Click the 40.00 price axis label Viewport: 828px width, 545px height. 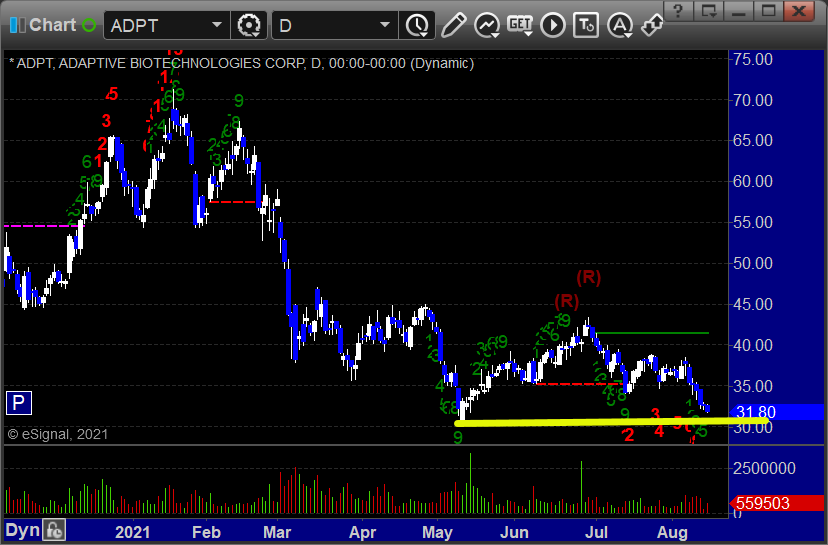point(752,345)
